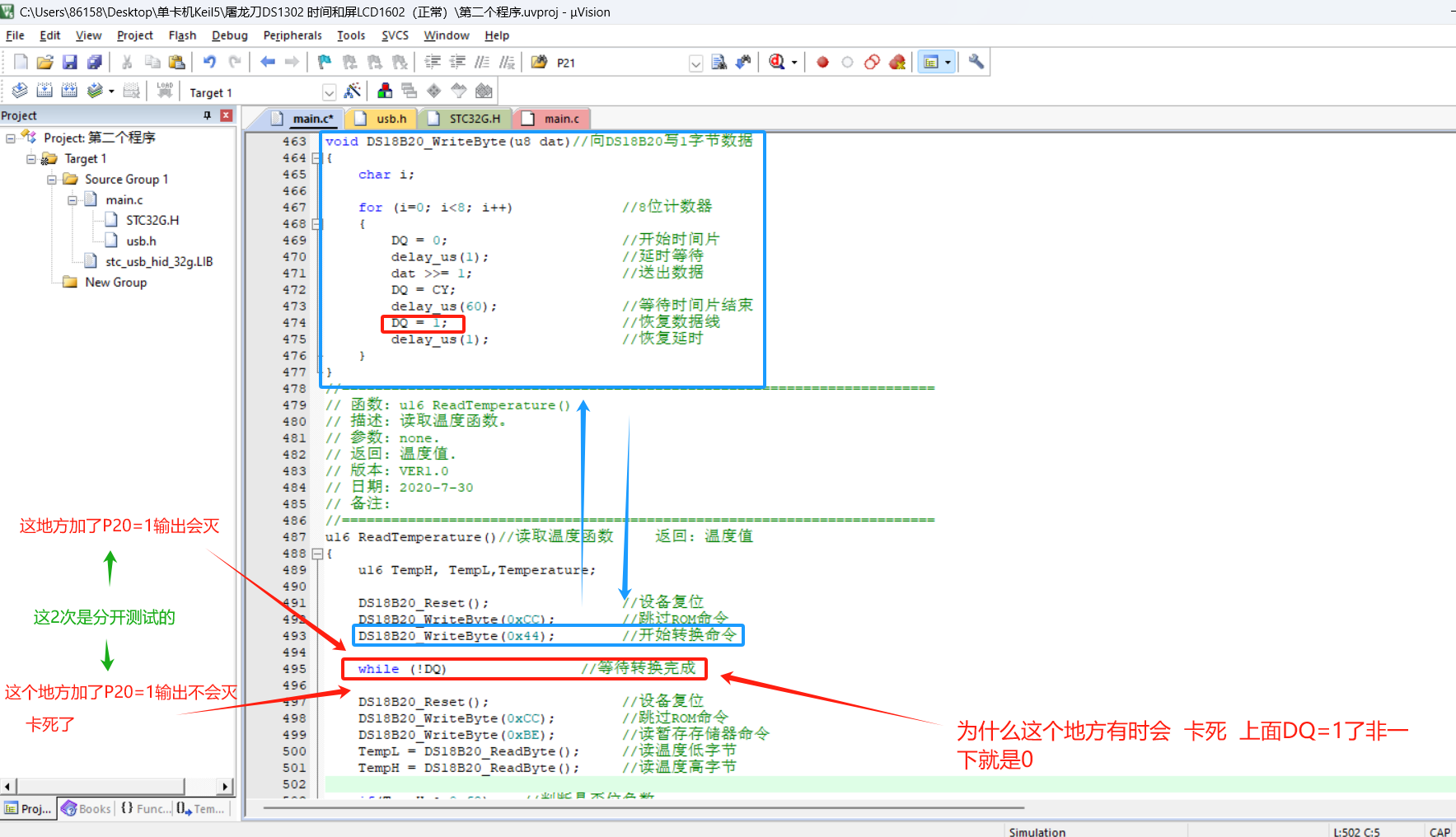The image size is (1456, 837).
Task: Switch to the Functions panel tab
Action: (x=144, y=809)
